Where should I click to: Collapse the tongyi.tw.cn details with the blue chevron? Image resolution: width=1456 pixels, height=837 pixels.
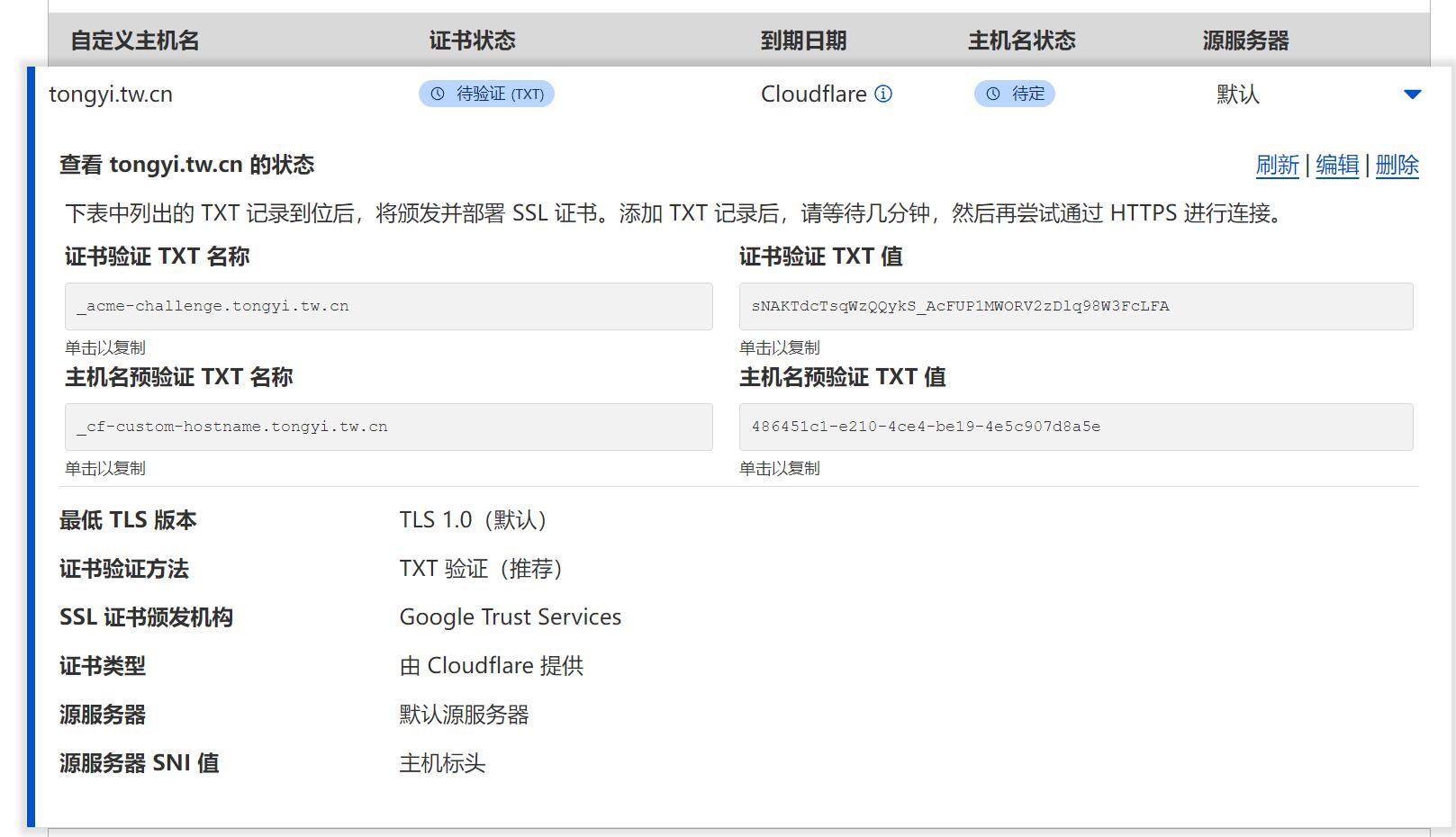(x=1414, y=93)
